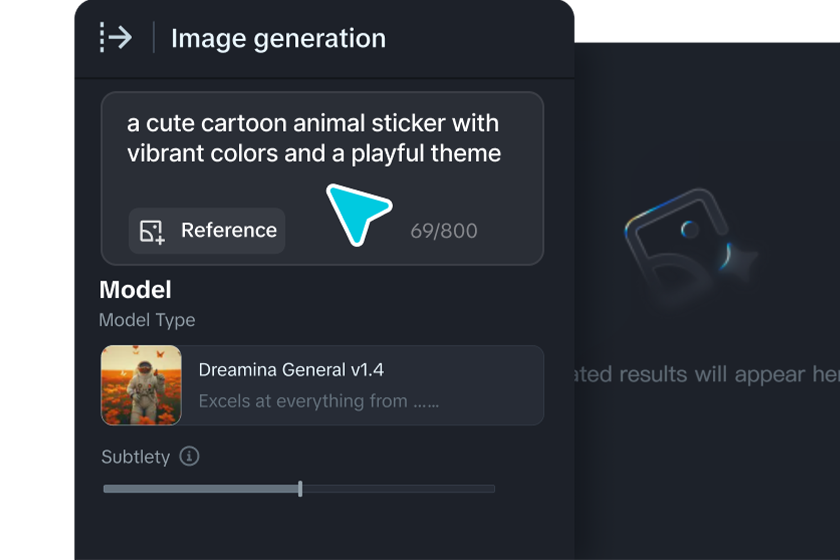The width and height of the screenshot is (840, 560).
Task: Click the filled left part of Subtlety track
Action: [x=200, y=489]
